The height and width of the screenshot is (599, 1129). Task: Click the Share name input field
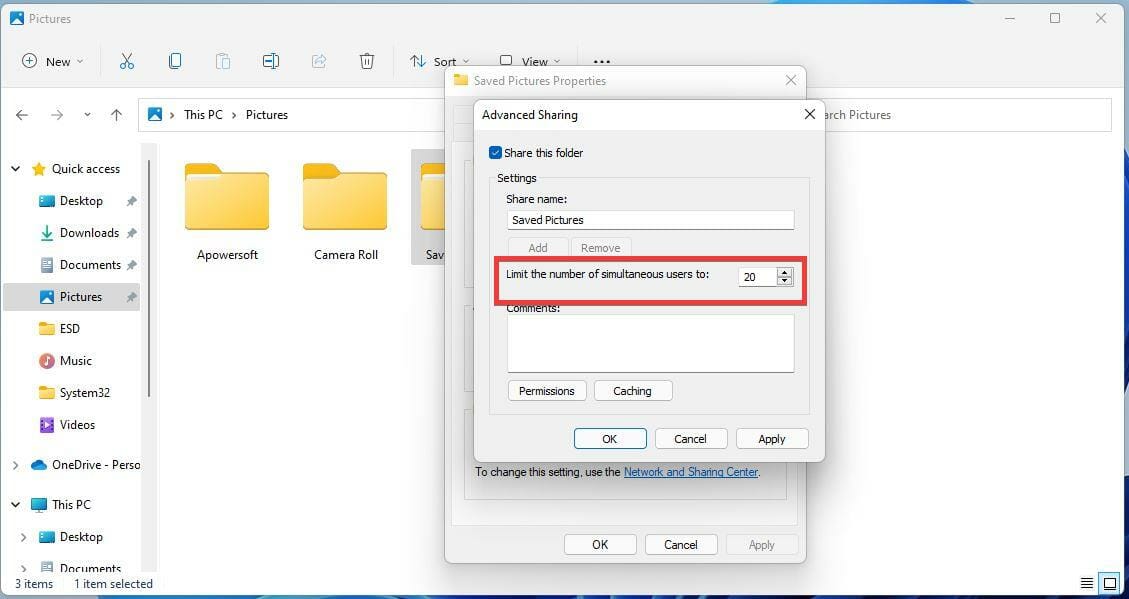tap(650, 220)
